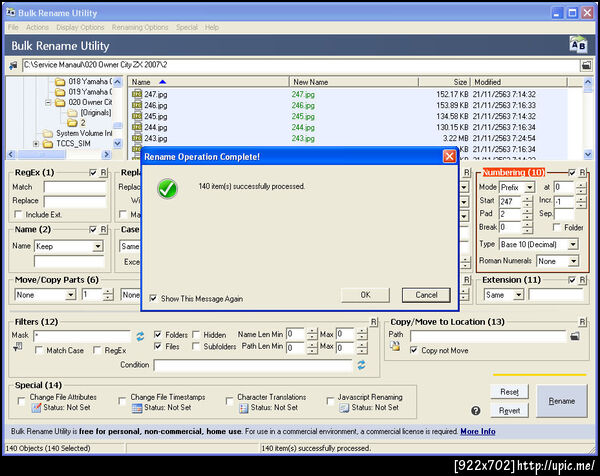
Task: Click the AB logo icon in header
Action: (x=578, y=45)
